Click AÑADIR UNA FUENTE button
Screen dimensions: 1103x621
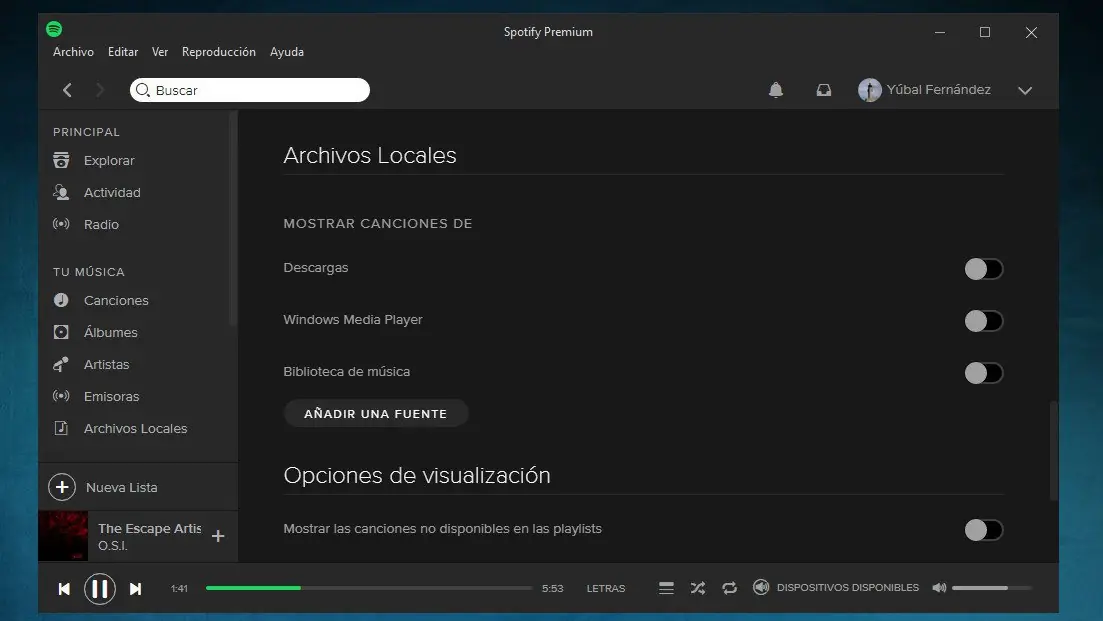376,412
